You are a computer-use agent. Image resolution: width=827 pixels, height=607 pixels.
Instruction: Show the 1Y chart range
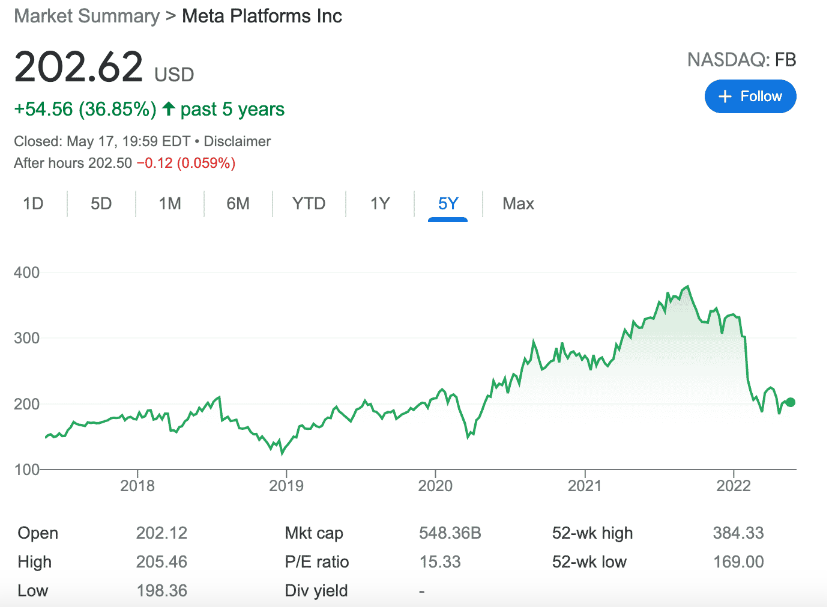[x=380, y=204]
